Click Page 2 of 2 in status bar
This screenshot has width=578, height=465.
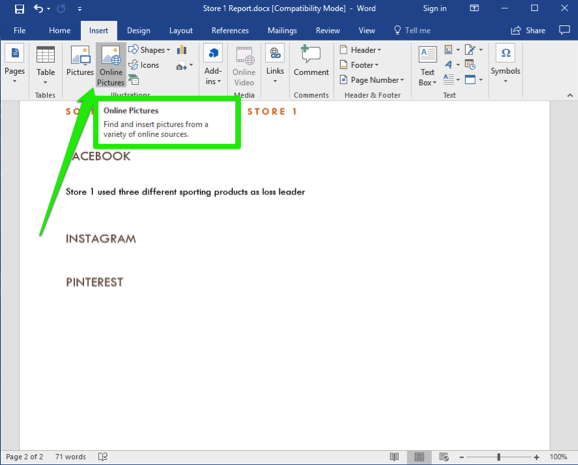point(24,457)
